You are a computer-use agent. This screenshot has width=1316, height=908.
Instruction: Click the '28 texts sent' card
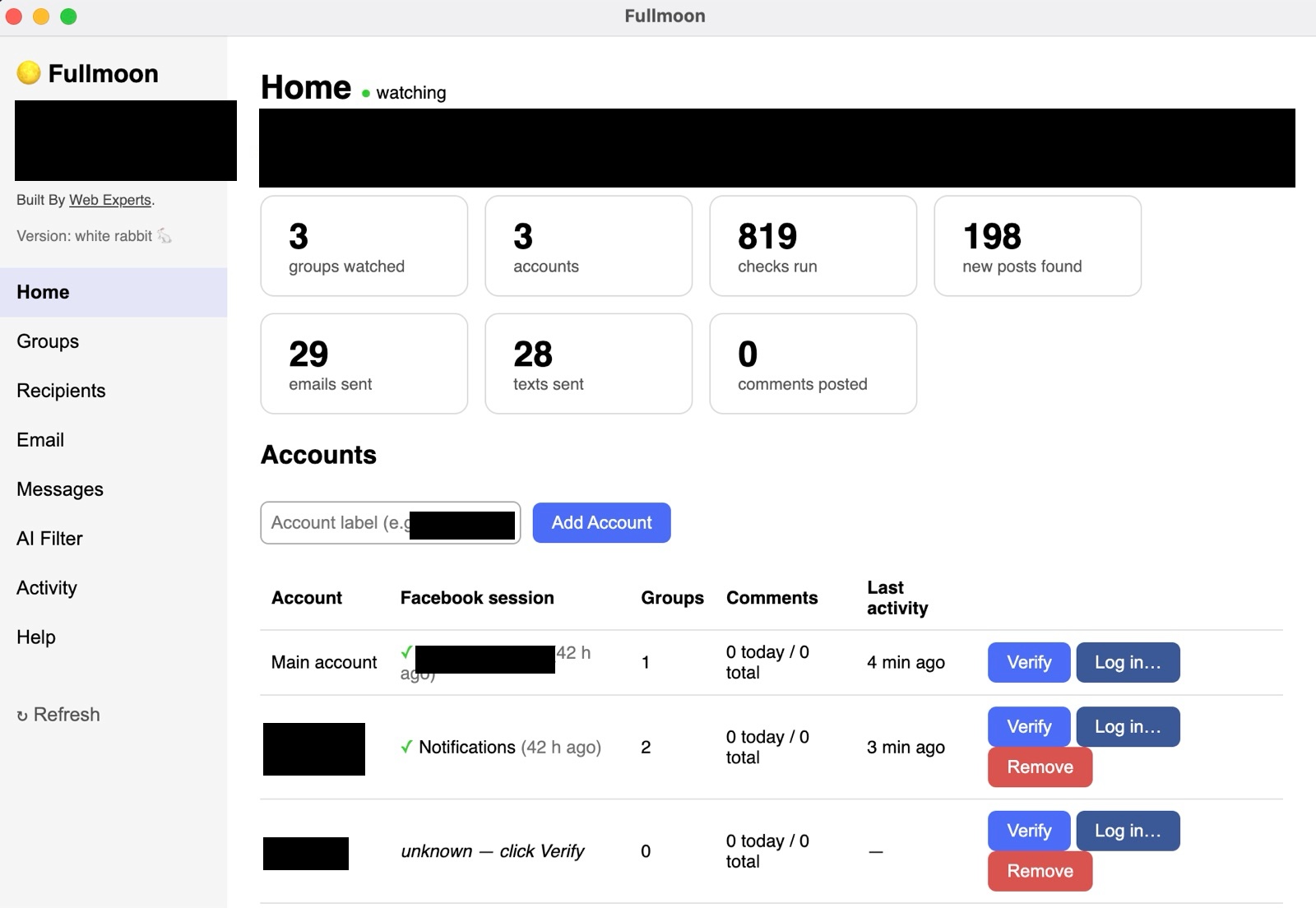click(x=589, y=364)
